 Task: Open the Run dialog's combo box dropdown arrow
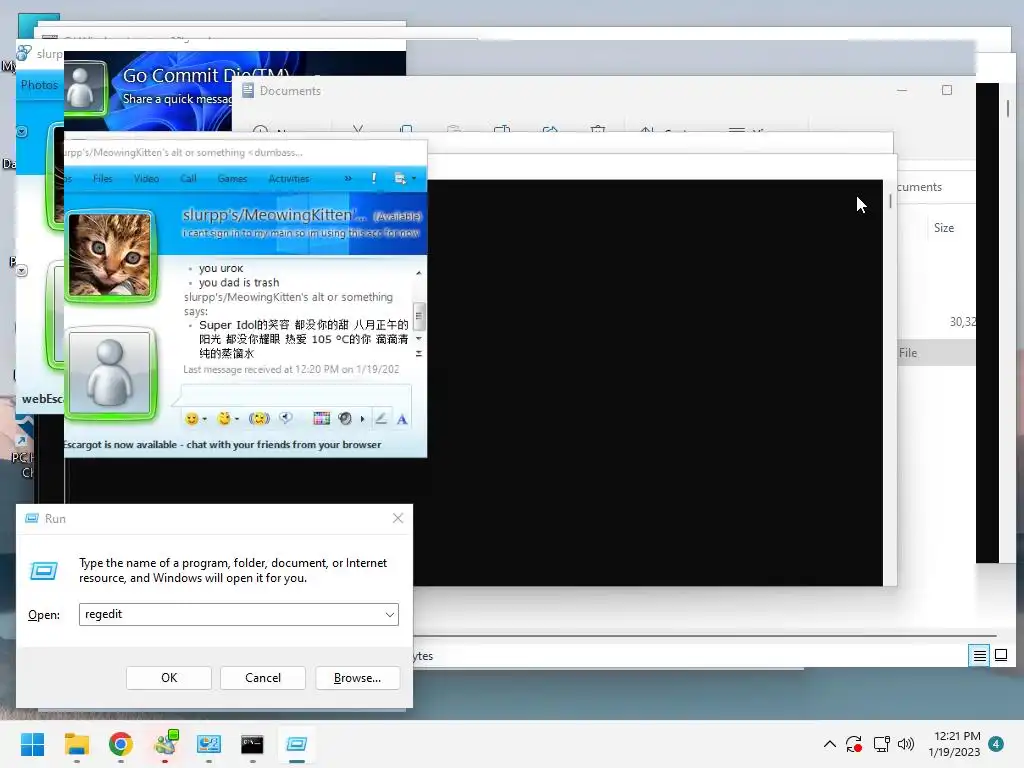point(389,615)
